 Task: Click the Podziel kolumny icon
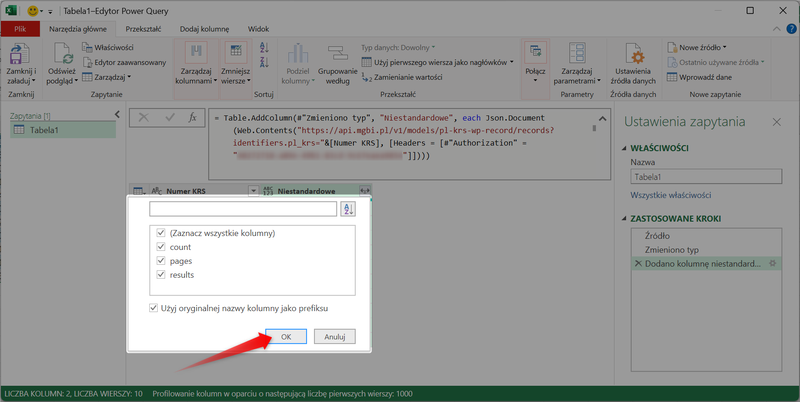tap(298, 55)
